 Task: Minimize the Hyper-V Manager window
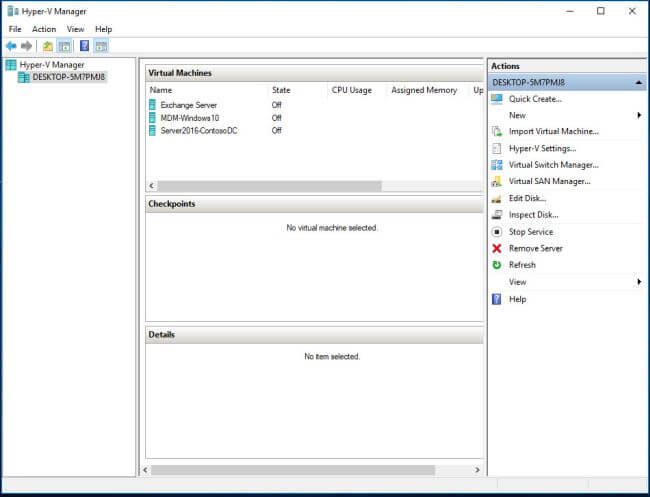pos(570,11)
